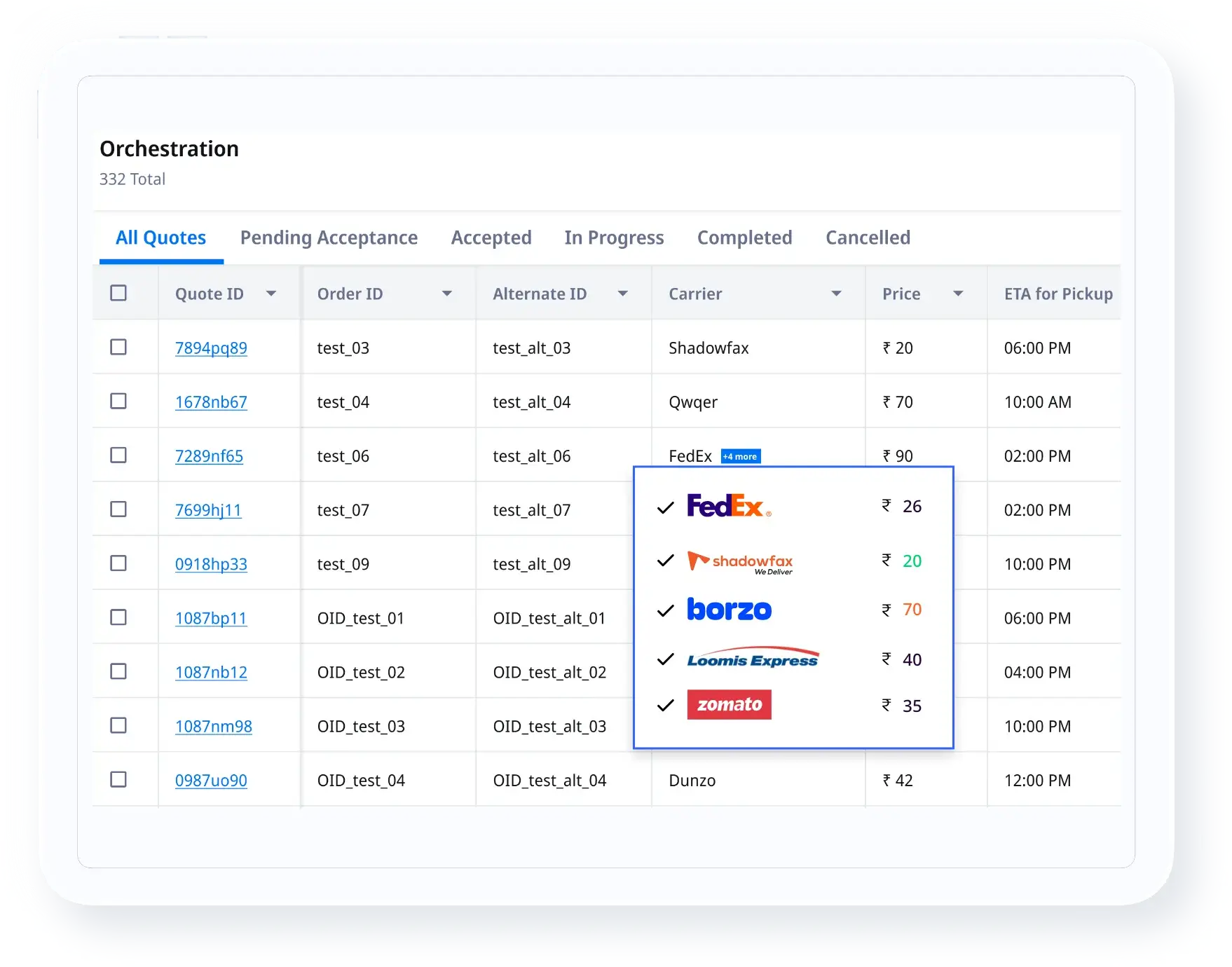Click the Borzo logo in the quote popup
This screenshot has width=1232, height=967.
click(729, 610)
